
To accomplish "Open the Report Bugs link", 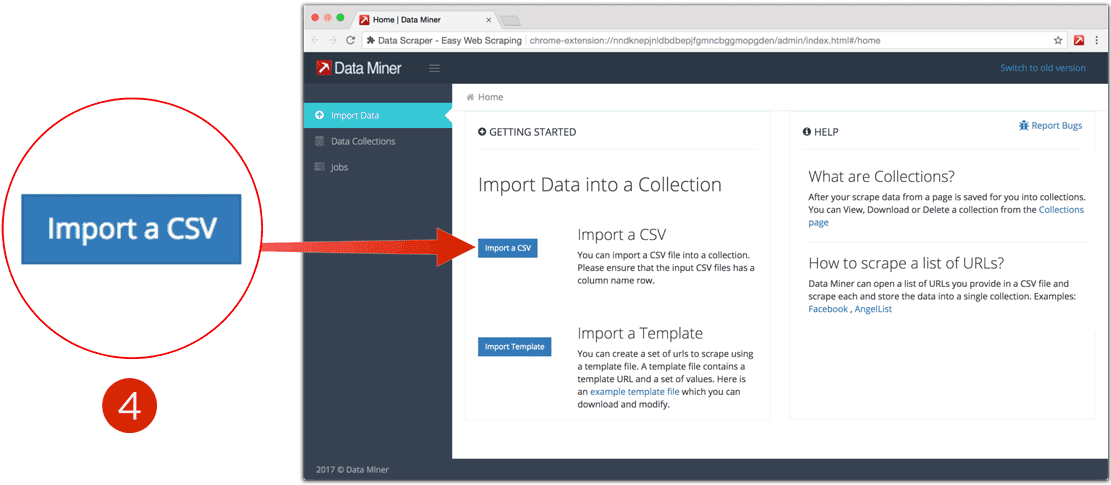I will pyautogui.click(x=1050, y=126).
